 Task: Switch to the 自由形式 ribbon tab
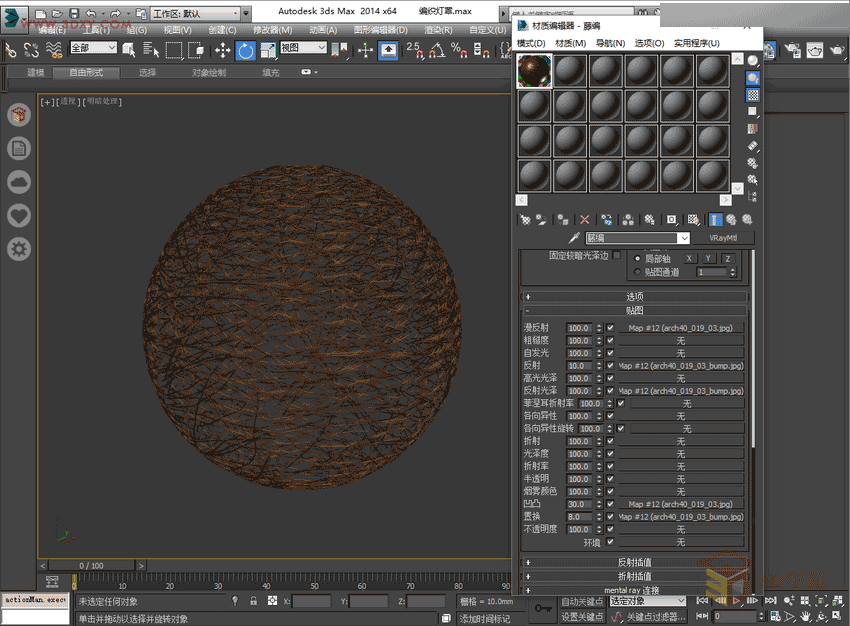coord(86,73)
